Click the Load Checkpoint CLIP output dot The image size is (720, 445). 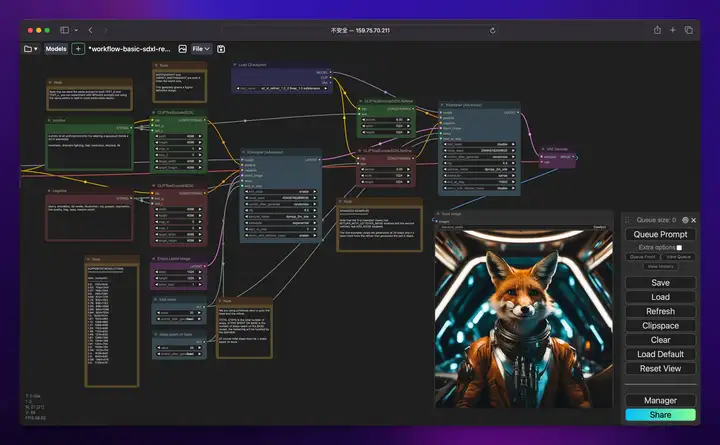point(330,78)
